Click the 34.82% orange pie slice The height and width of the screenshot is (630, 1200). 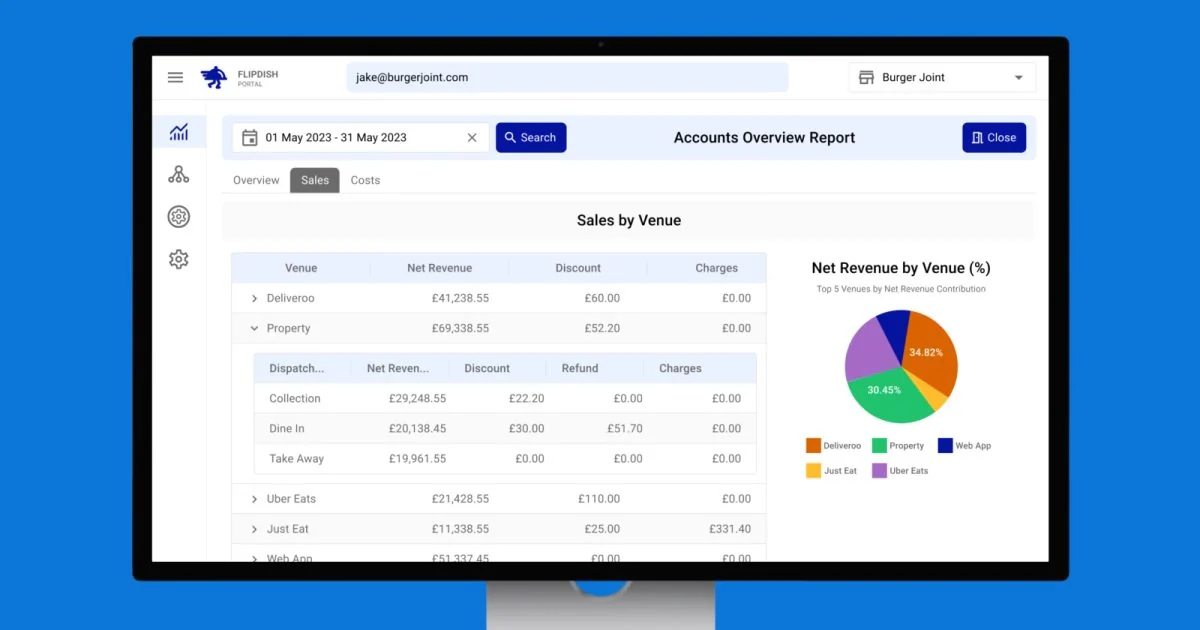coord(928,352)
